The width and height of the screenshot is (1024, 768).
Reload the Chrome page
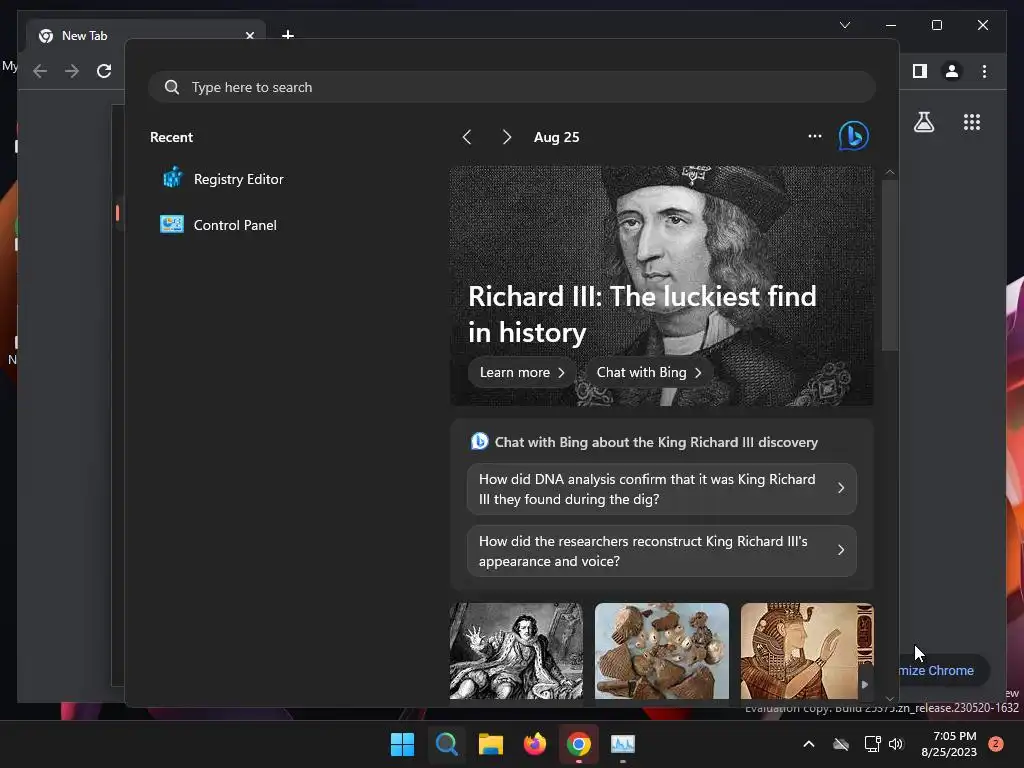click(104, 71)
